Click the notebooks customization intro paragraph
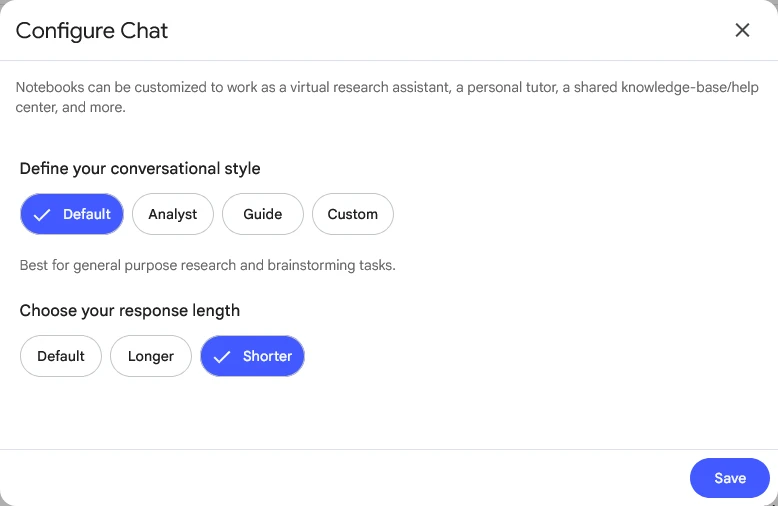 point(387,97)
